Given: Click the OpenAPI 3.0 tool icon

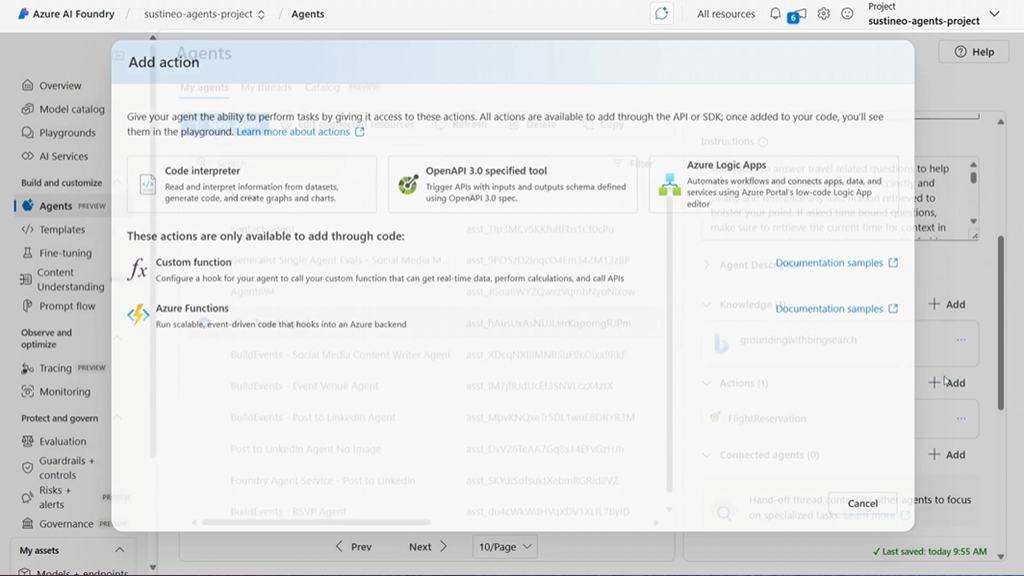Looking at the screenshot, I should coord(408,184).
